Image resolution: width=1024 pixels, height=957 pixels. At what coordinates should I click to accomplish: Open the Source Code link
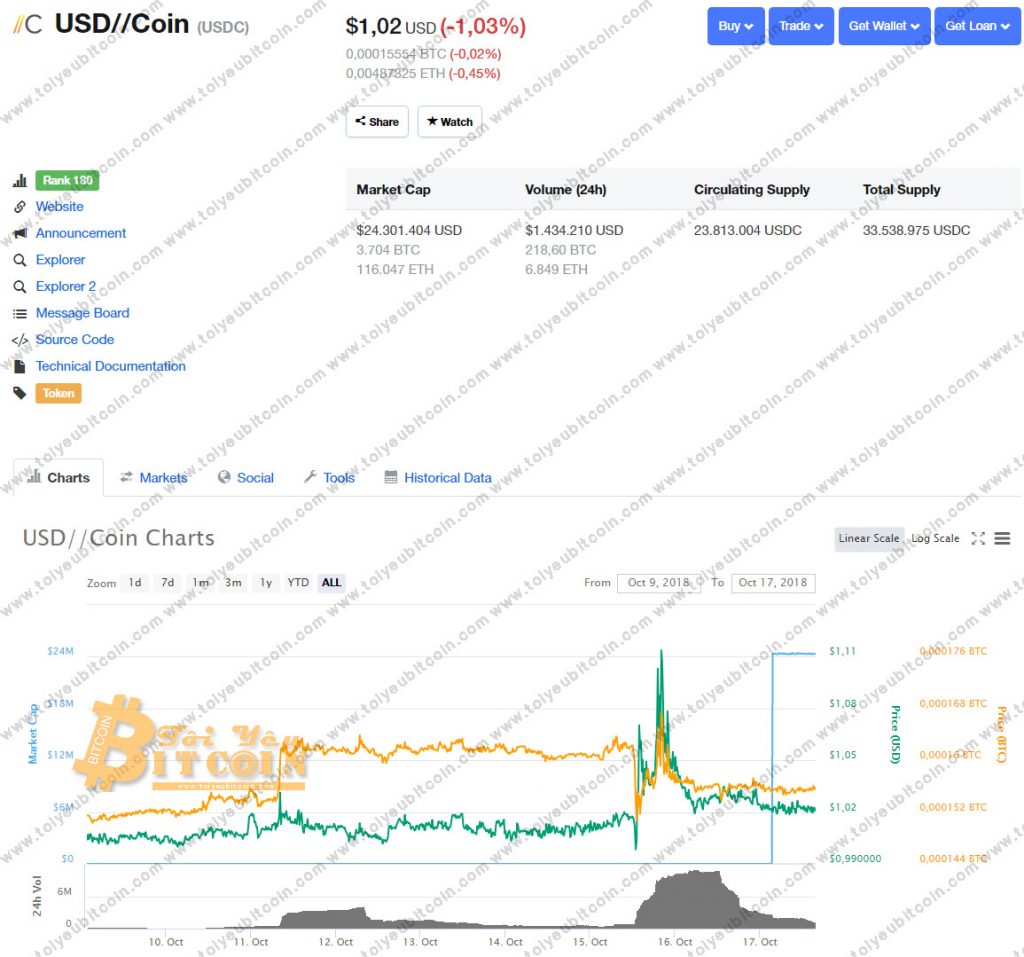[74, 340]
